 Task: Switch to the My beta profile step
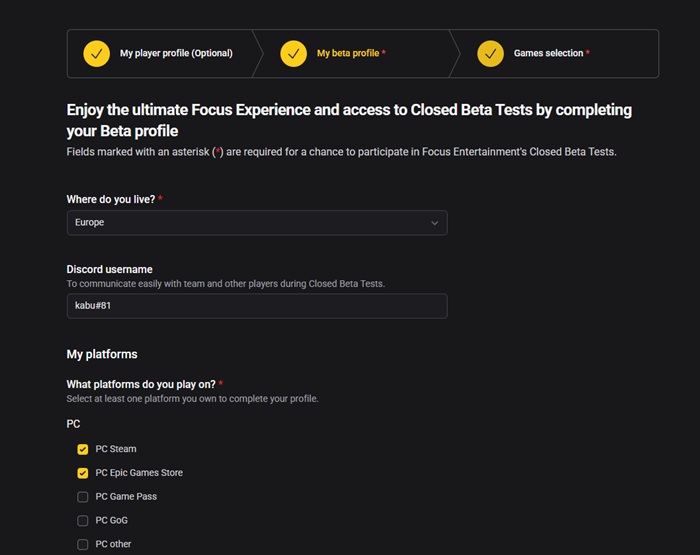tap(348, 53)
